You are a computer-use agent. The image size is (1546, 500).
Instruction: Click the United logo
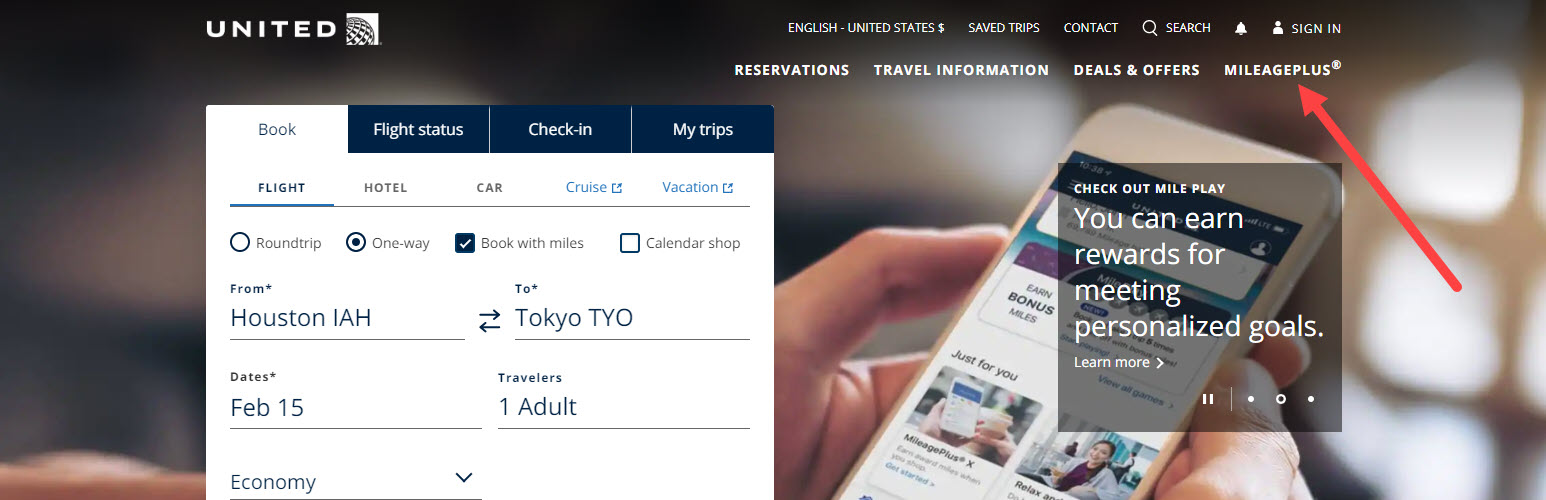click(x=293, y=29)
